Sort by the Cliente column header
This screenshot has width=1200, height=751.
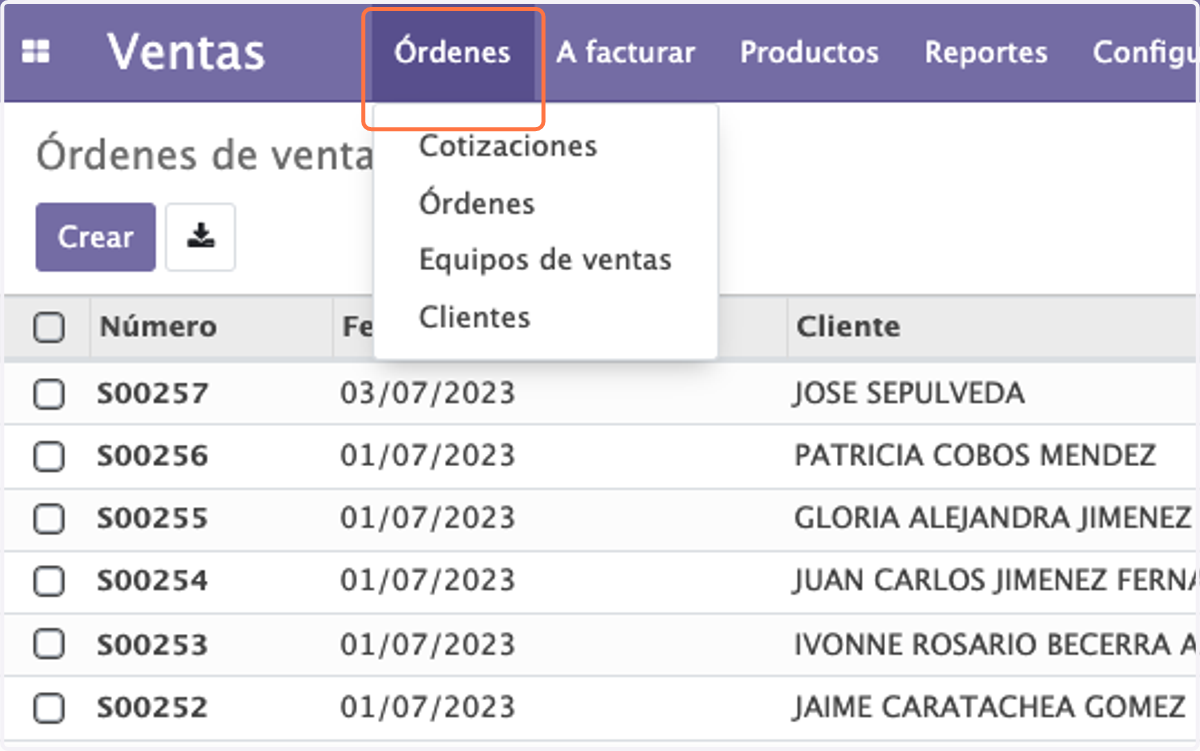[x=848, y=327]
